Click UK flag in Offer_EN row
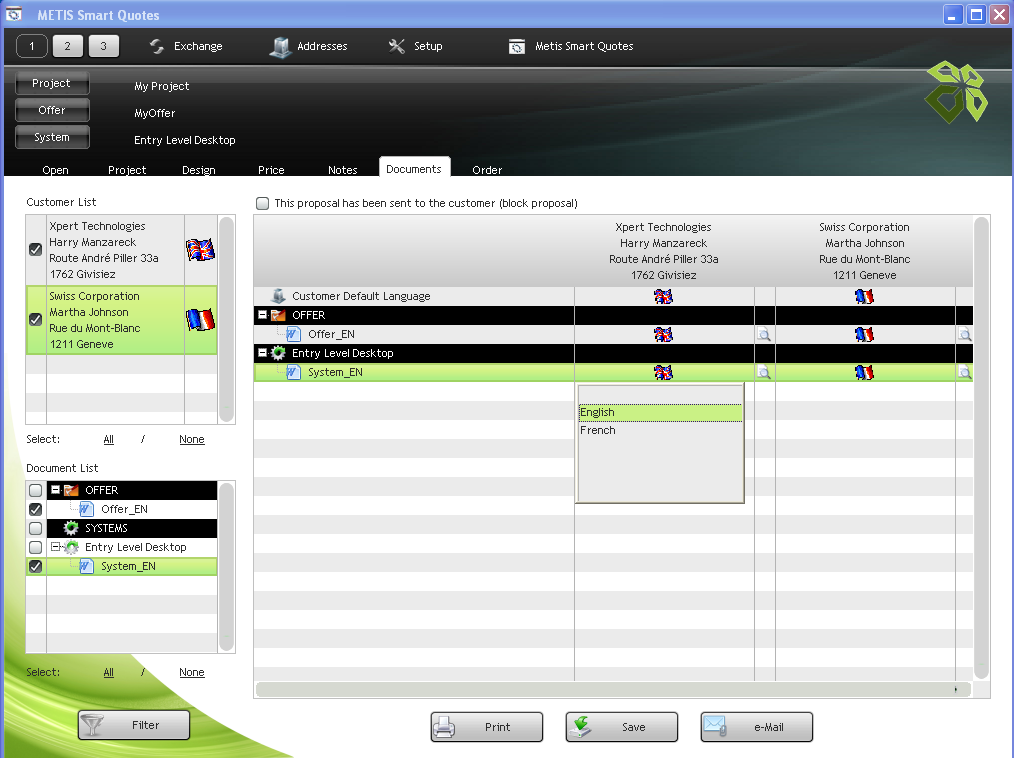 pyautogui.click(x=663, y=334)
